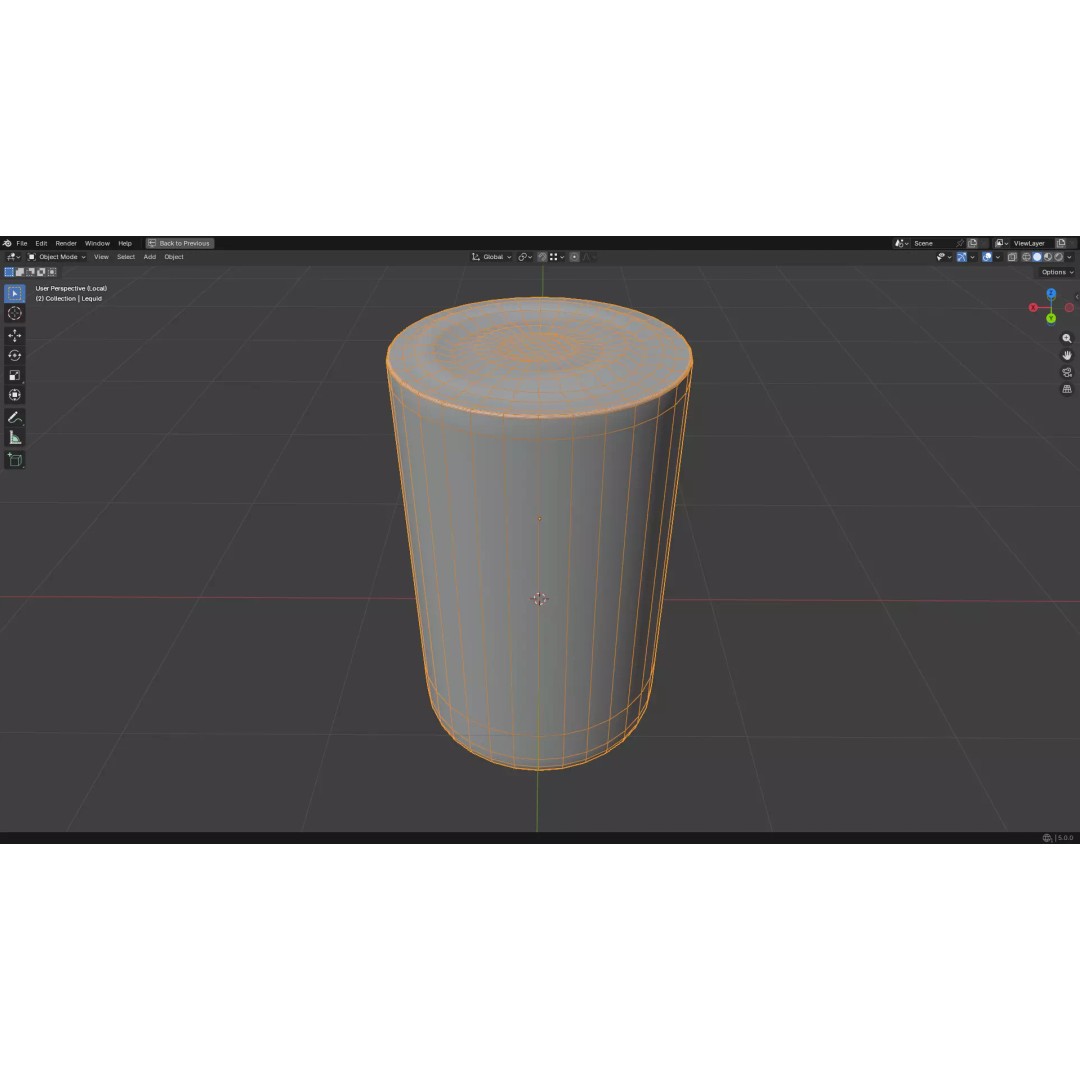Screen dimensions: 1080x1080
Task: Switch to material preview shading
Action: (x=1048, y=257)
